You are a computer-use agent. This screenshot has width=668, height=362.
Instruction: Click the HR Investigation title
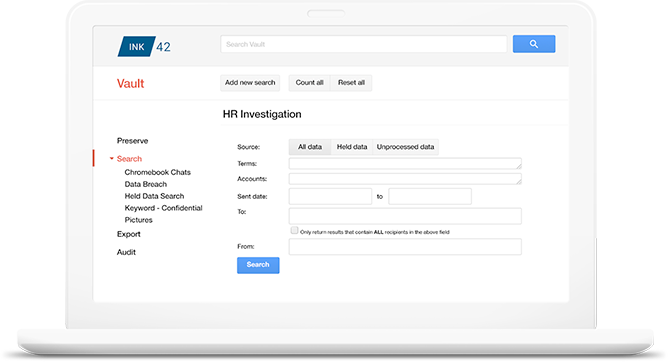point(262,114)
